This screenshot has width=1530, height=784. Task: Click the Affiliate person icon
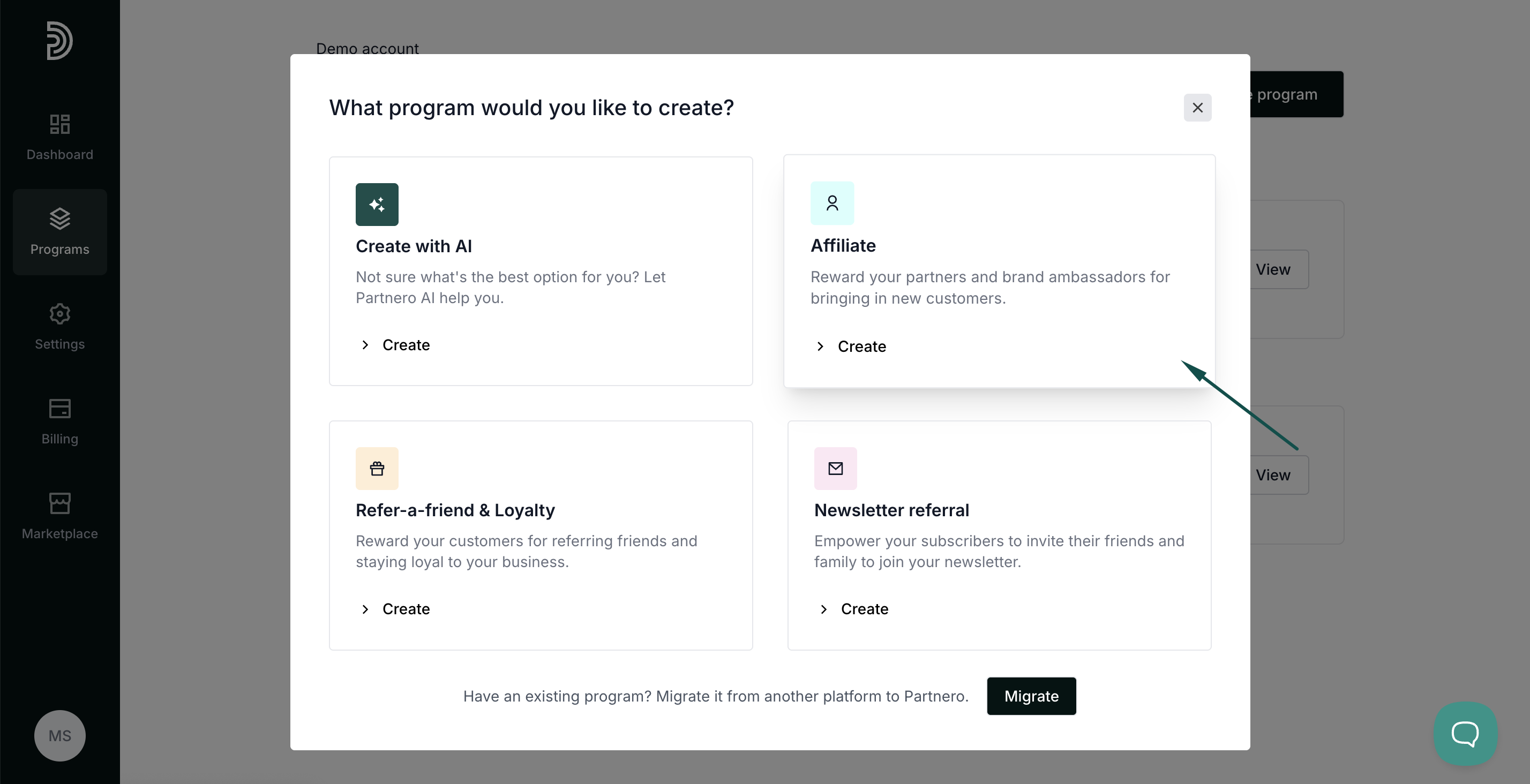click(x=832, y=203)
